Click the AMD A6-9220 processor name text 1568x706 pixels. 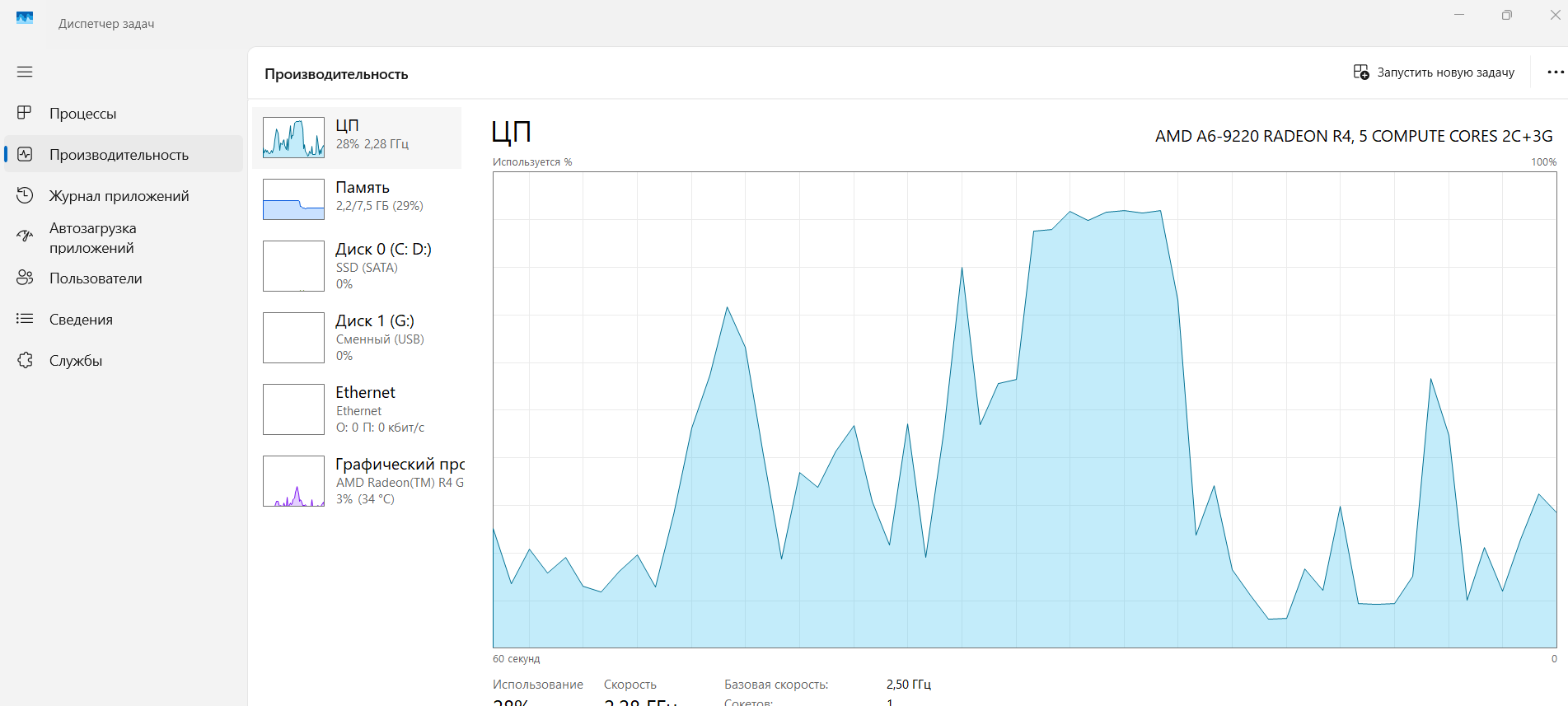(1354, 136)
